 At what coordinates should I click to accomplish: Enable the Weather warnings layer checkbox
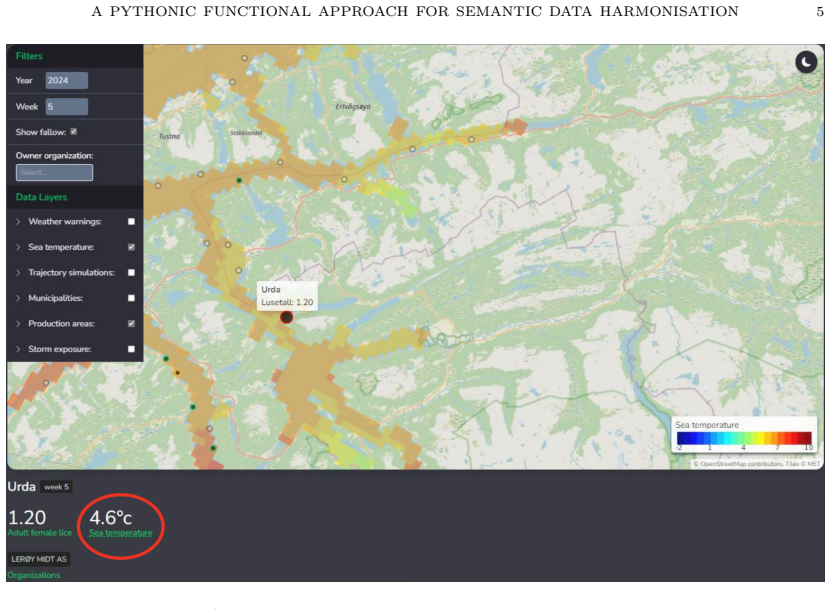click(131, 222)
